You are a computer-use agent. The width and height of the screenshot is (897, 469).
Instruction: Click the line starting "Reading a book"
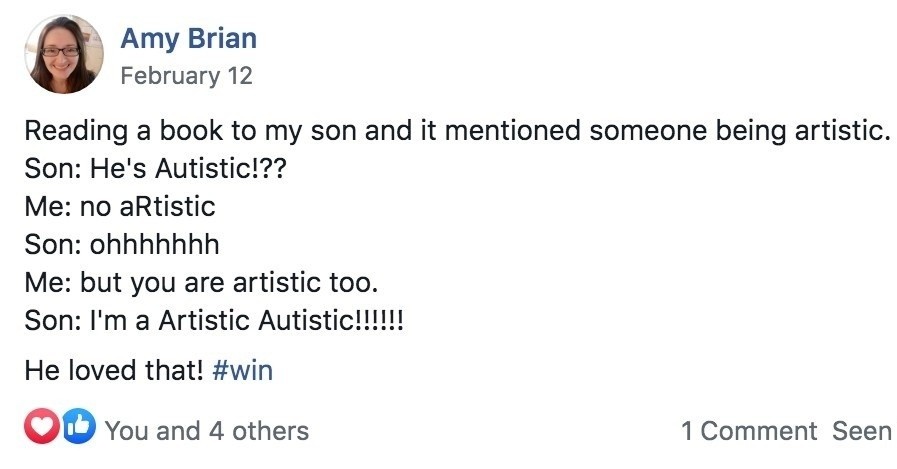pyautogui.click(x=456, y=132)
